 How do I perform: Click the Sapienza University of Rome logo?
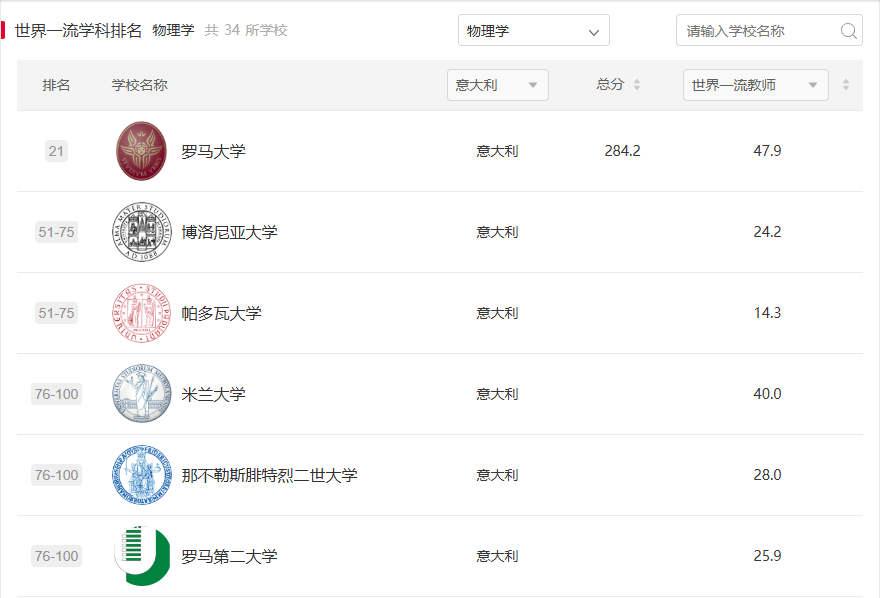pos(142,151)
